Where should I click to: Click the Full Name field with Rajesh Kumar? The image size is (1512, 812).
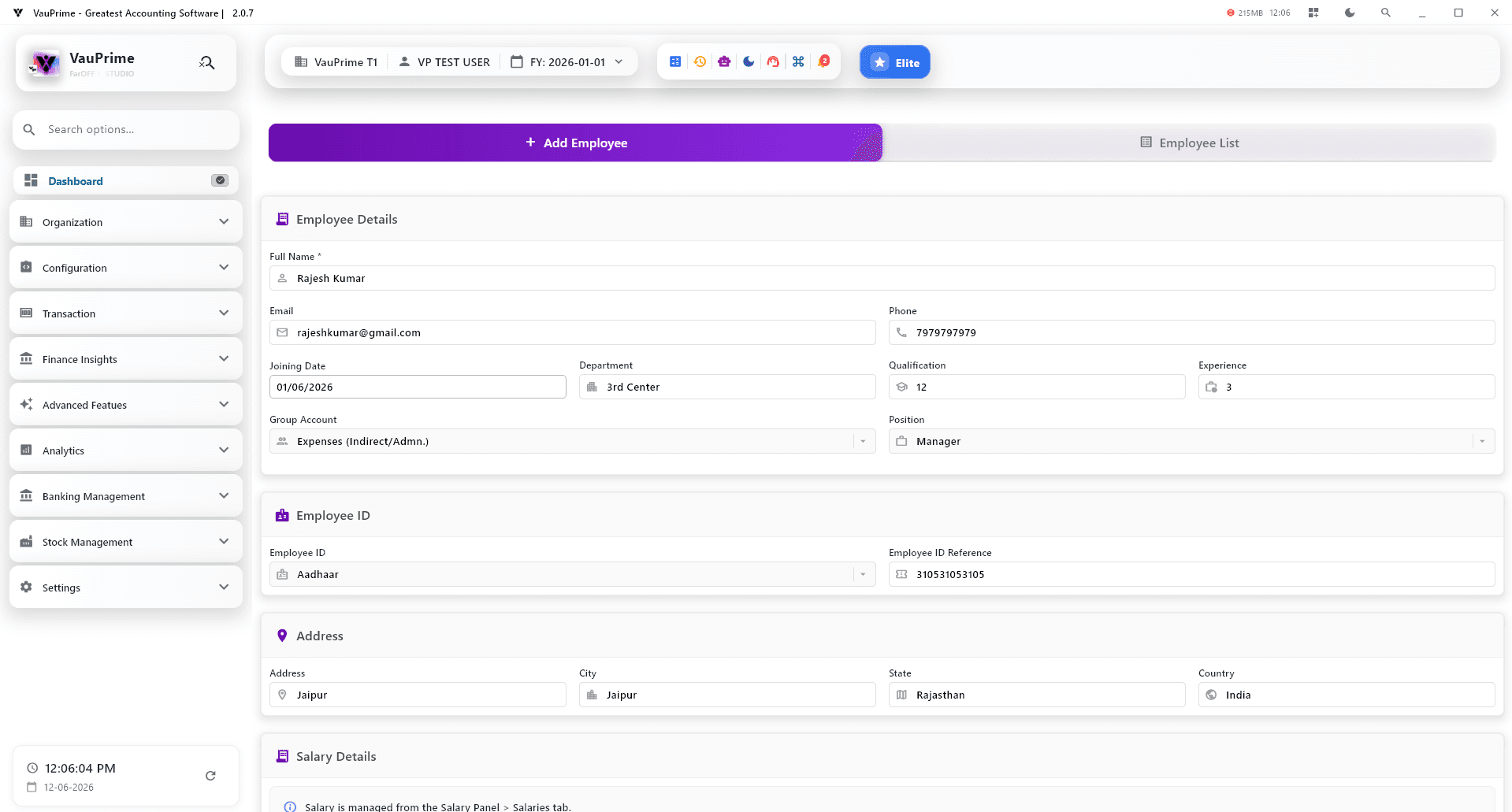(x=882, y=278)
